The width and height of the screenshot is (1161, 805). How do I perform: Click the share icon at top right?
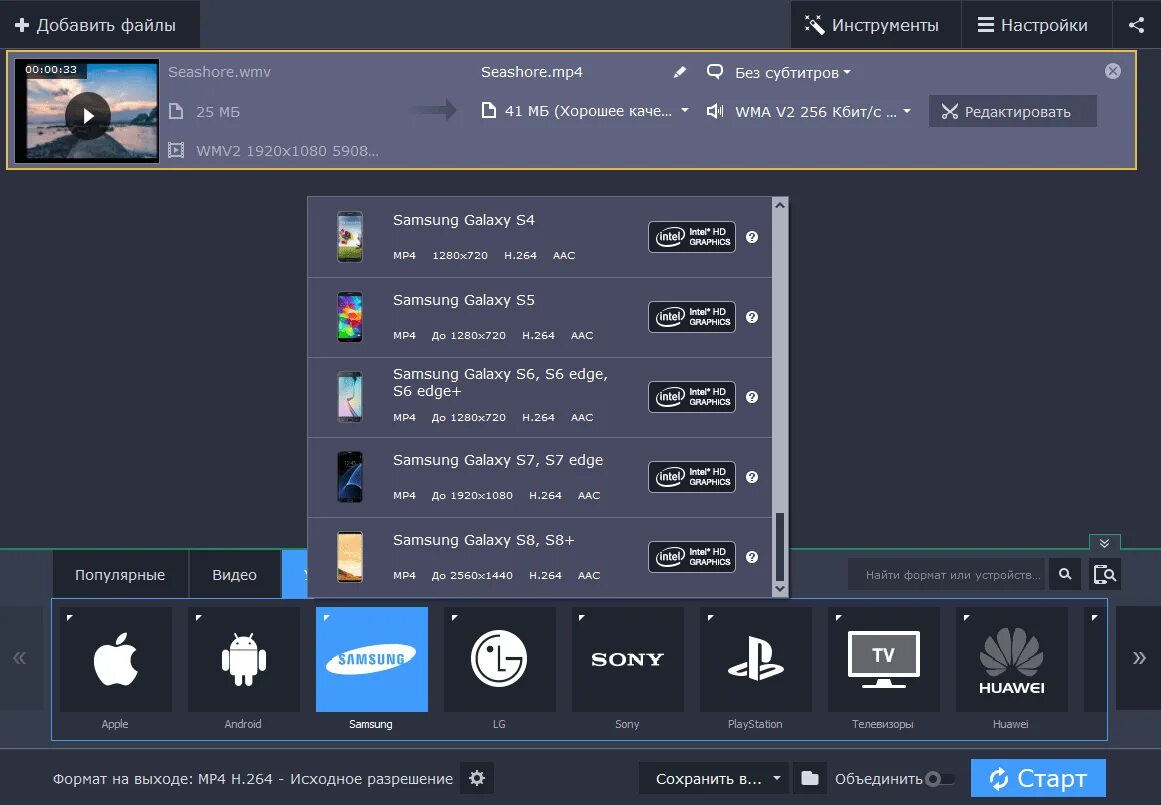[x=1136, y=24]
